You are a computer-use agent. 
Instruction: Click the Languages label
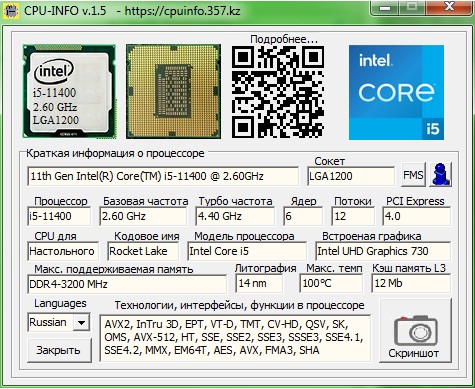point(60,303)
